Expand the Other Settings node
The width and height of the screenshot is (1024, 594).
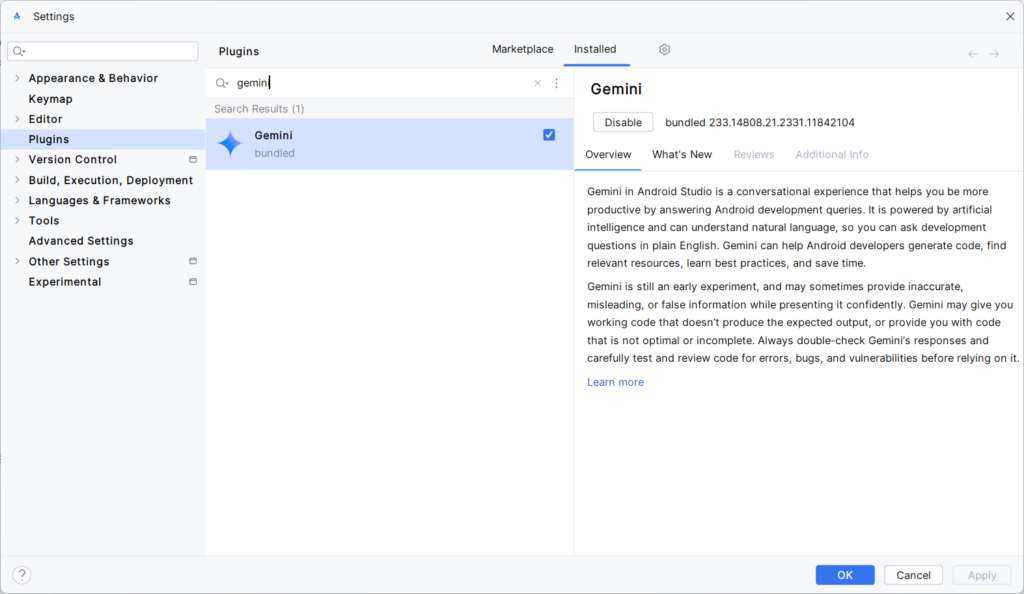[17, 261]
